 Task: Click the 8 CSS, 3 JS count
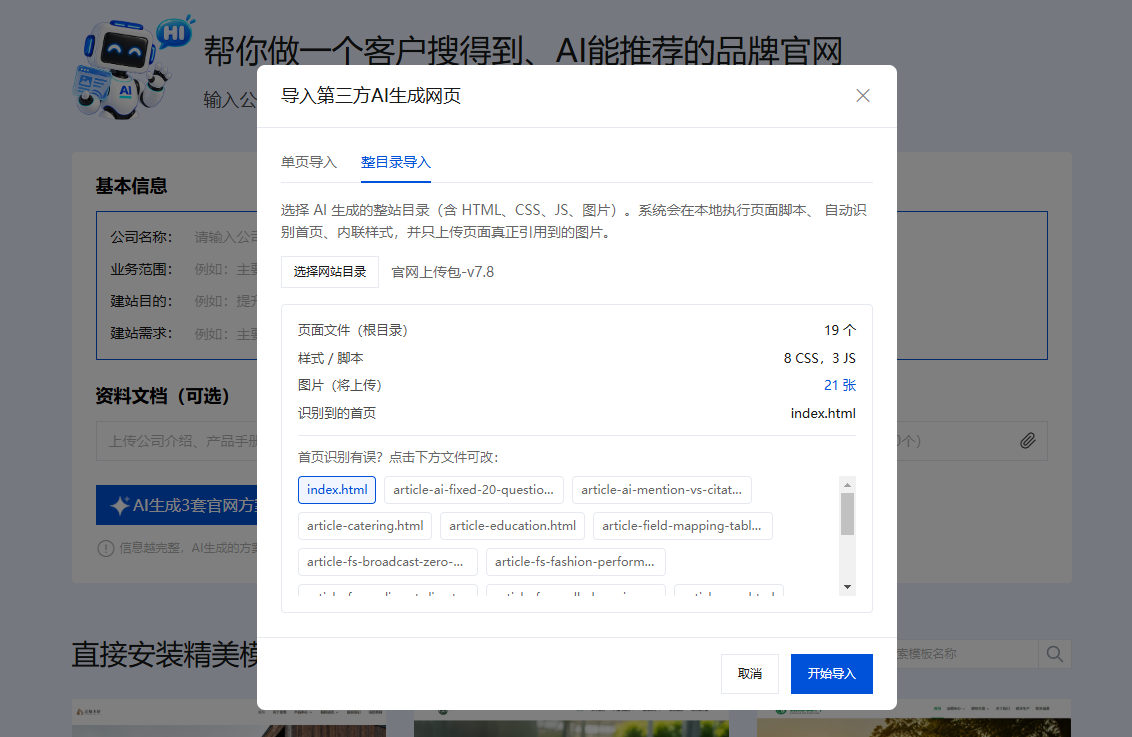(819, 358)
